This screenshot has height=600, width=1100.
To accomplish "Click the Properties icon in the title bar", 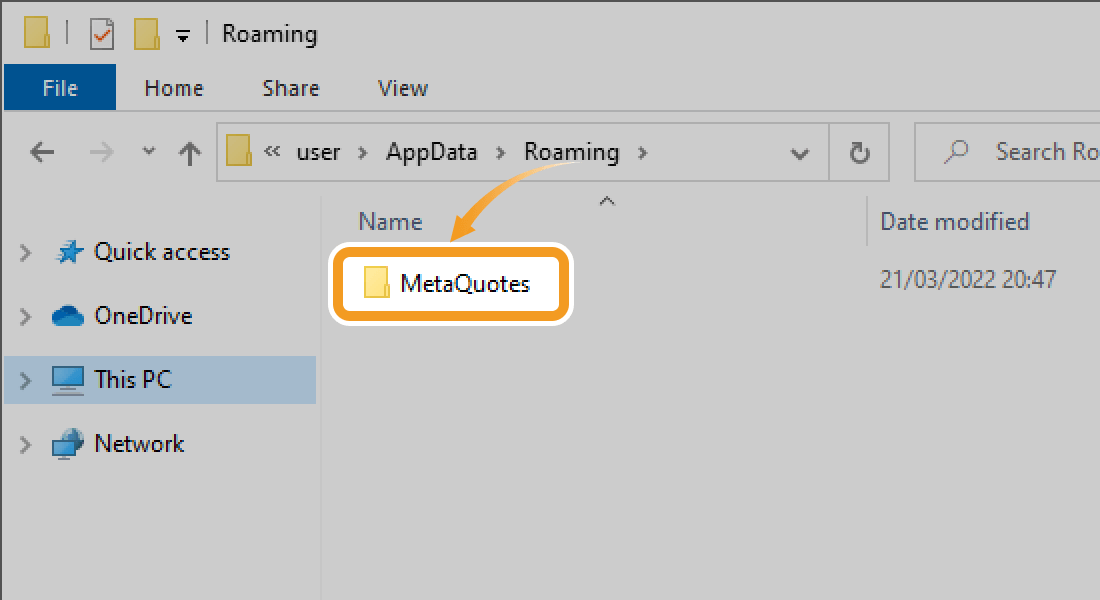I will click(x=102, y=34).
